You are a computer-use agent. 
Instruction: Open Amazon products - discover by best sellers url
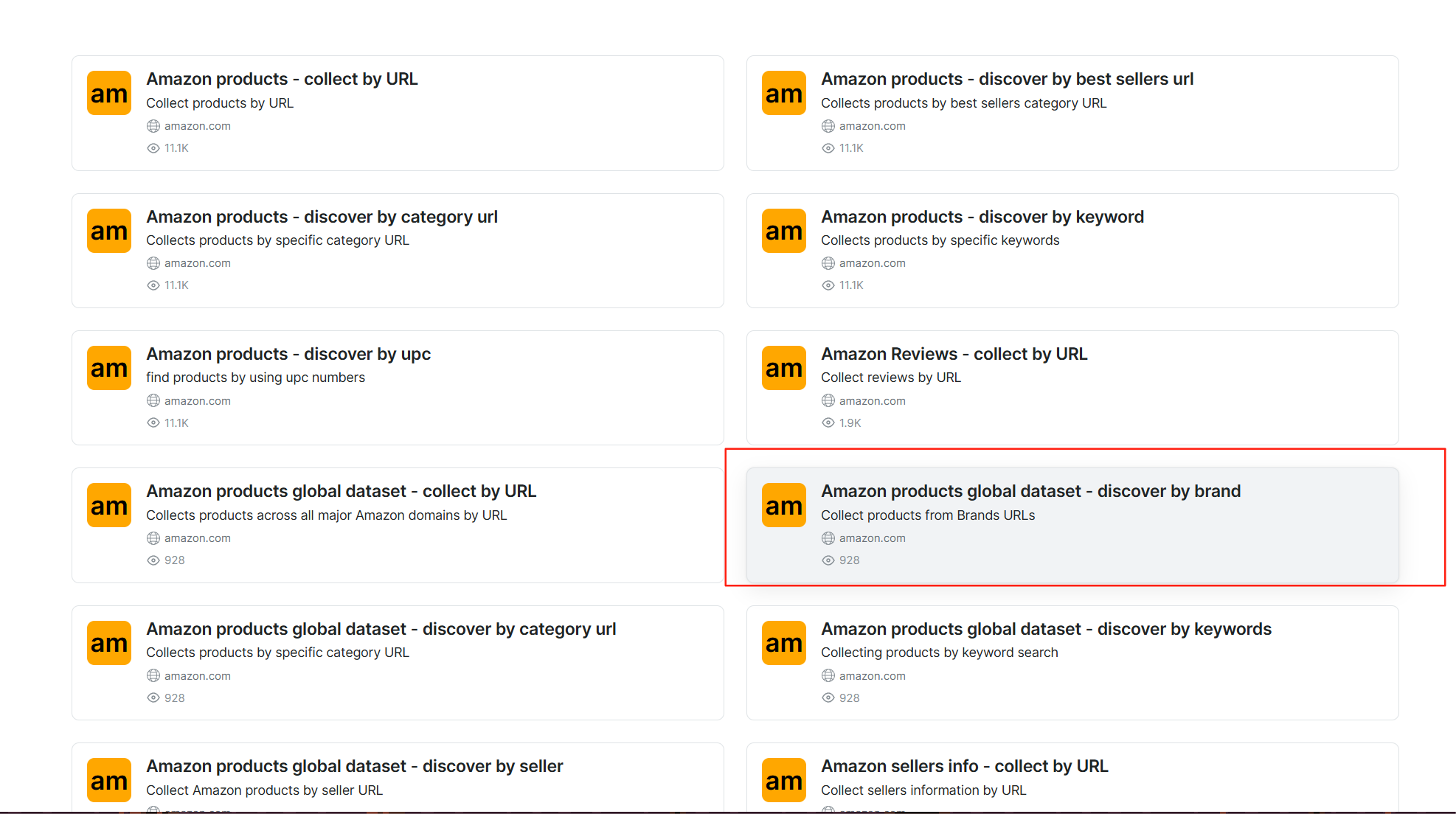(x=1007, y=79)
